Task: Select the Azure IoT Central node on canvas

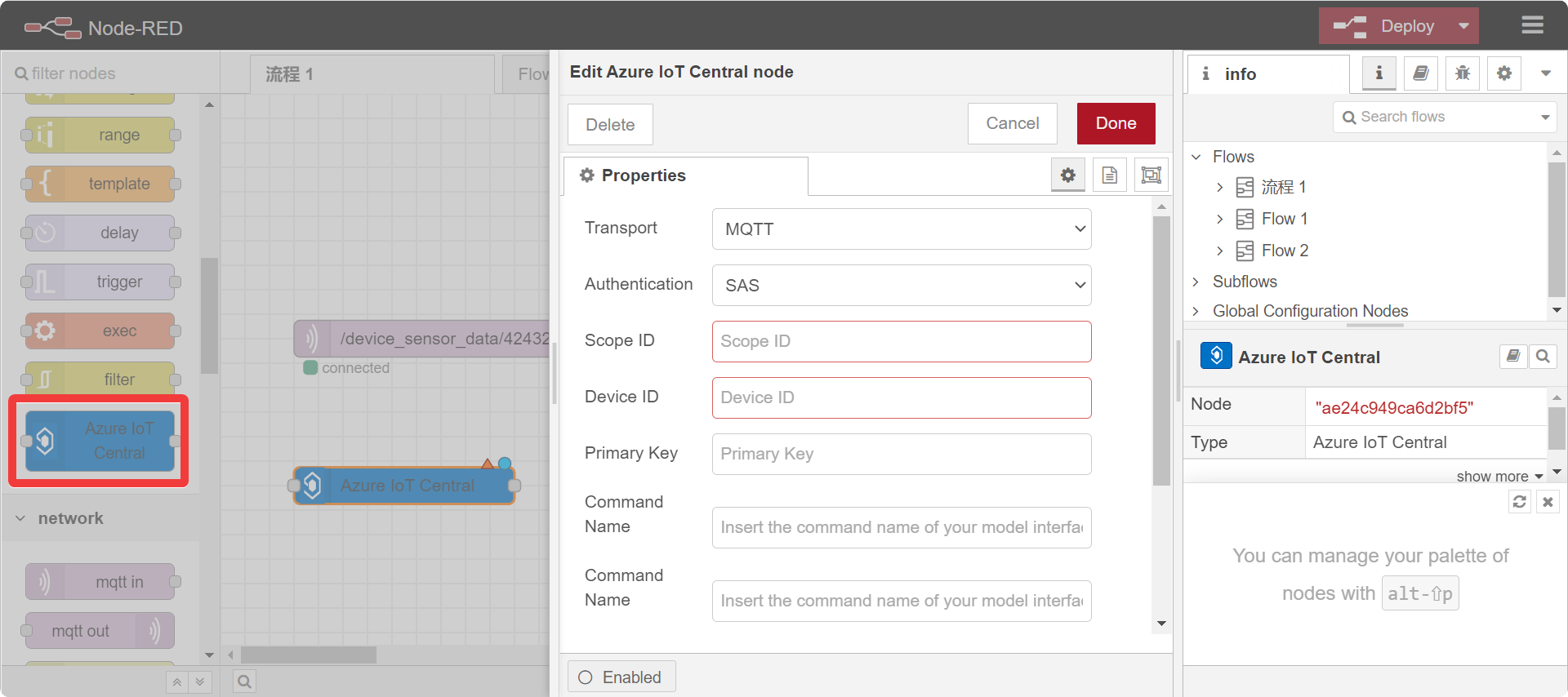Action: click(x=406, y=486)
